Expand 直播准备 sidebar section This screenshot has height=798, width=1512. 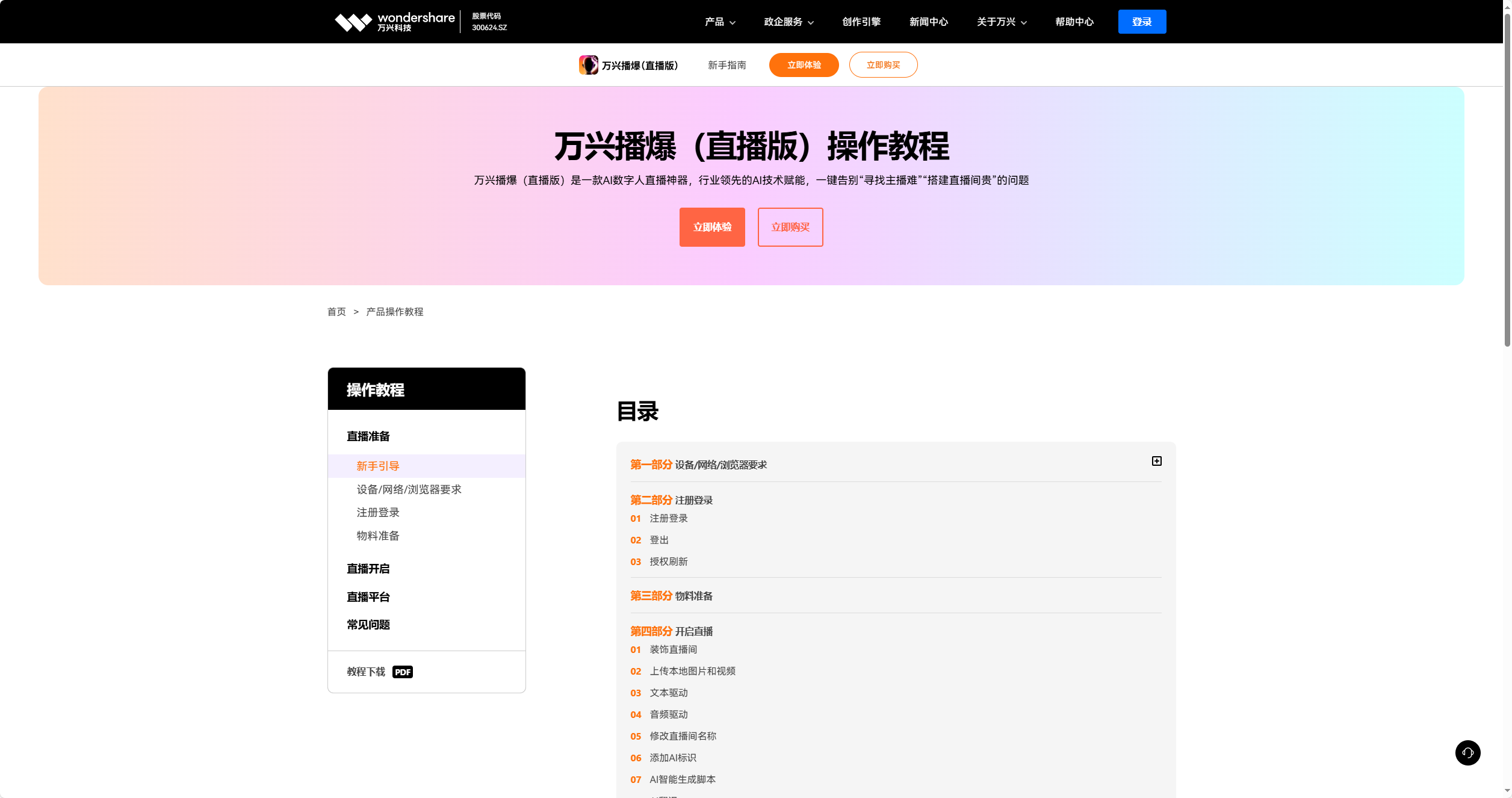pos(368,436)
